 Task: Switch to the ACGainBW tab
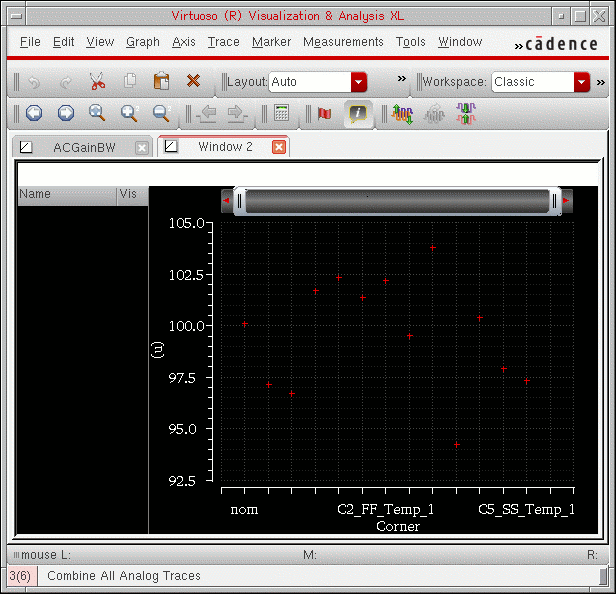pyautogui.click(x=85, y=147)
